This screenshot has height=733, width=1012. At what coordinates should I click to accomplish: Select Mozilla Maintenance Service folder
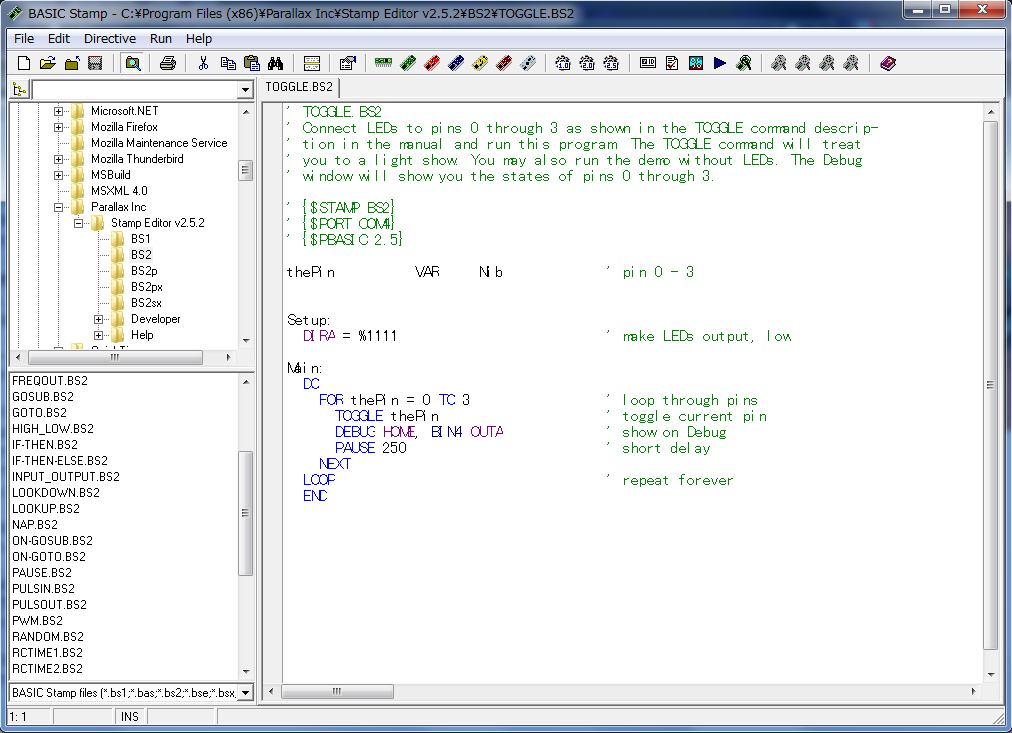tap(159, 143)
